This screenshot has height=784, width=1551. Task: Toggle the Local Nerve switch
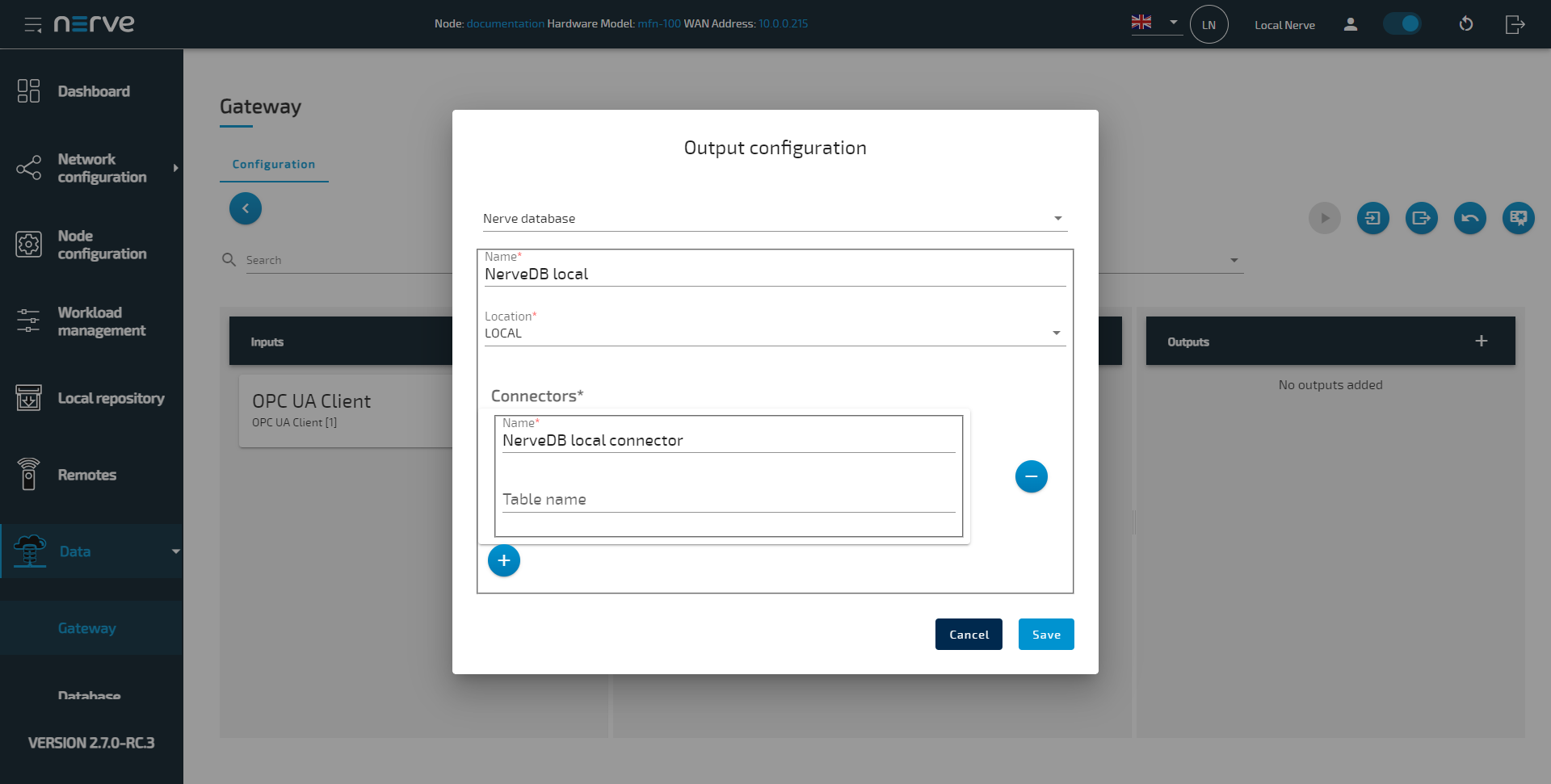click(x=1402, y=24)
